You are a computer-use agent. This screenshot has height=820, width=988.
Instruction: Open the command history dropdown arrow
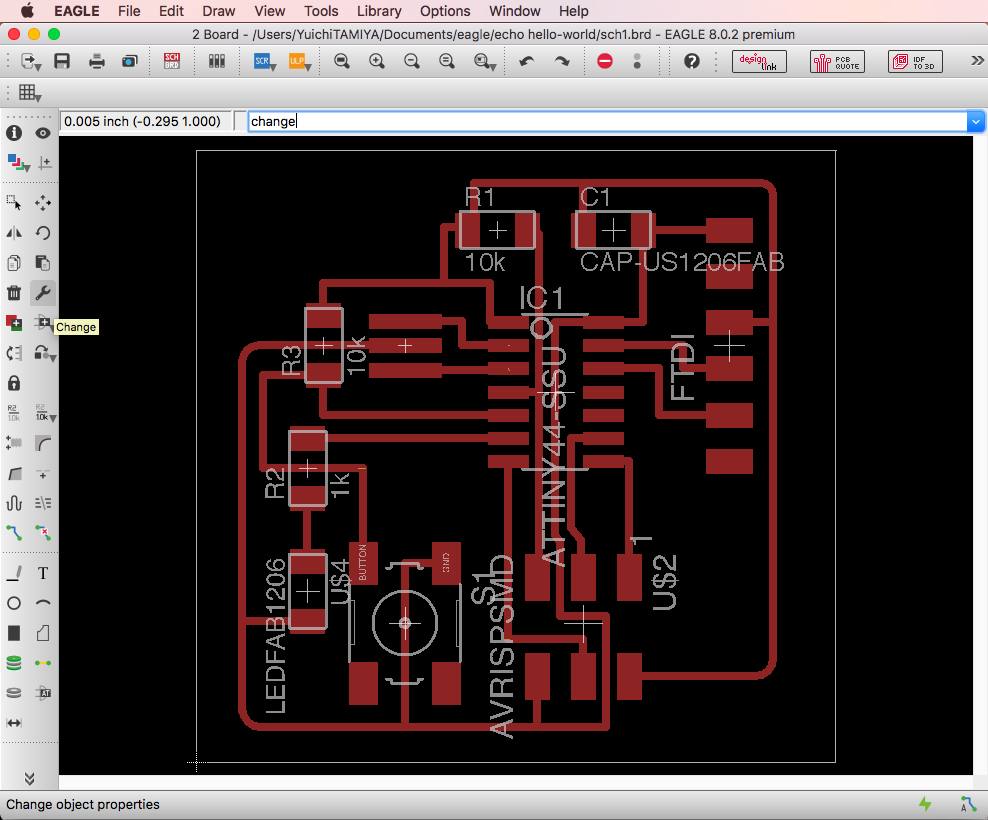click(976, 121)
